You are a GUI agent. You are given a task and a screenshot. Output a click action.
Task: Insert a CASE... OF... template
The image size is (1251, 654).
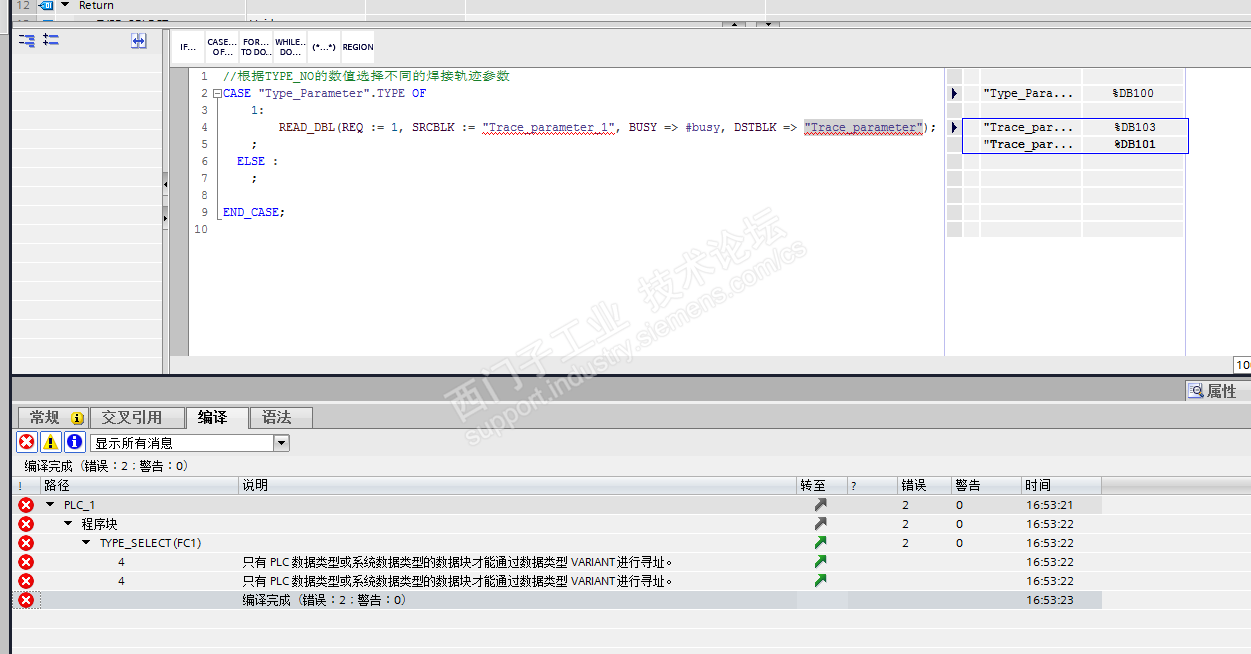[x=222, y=47]
